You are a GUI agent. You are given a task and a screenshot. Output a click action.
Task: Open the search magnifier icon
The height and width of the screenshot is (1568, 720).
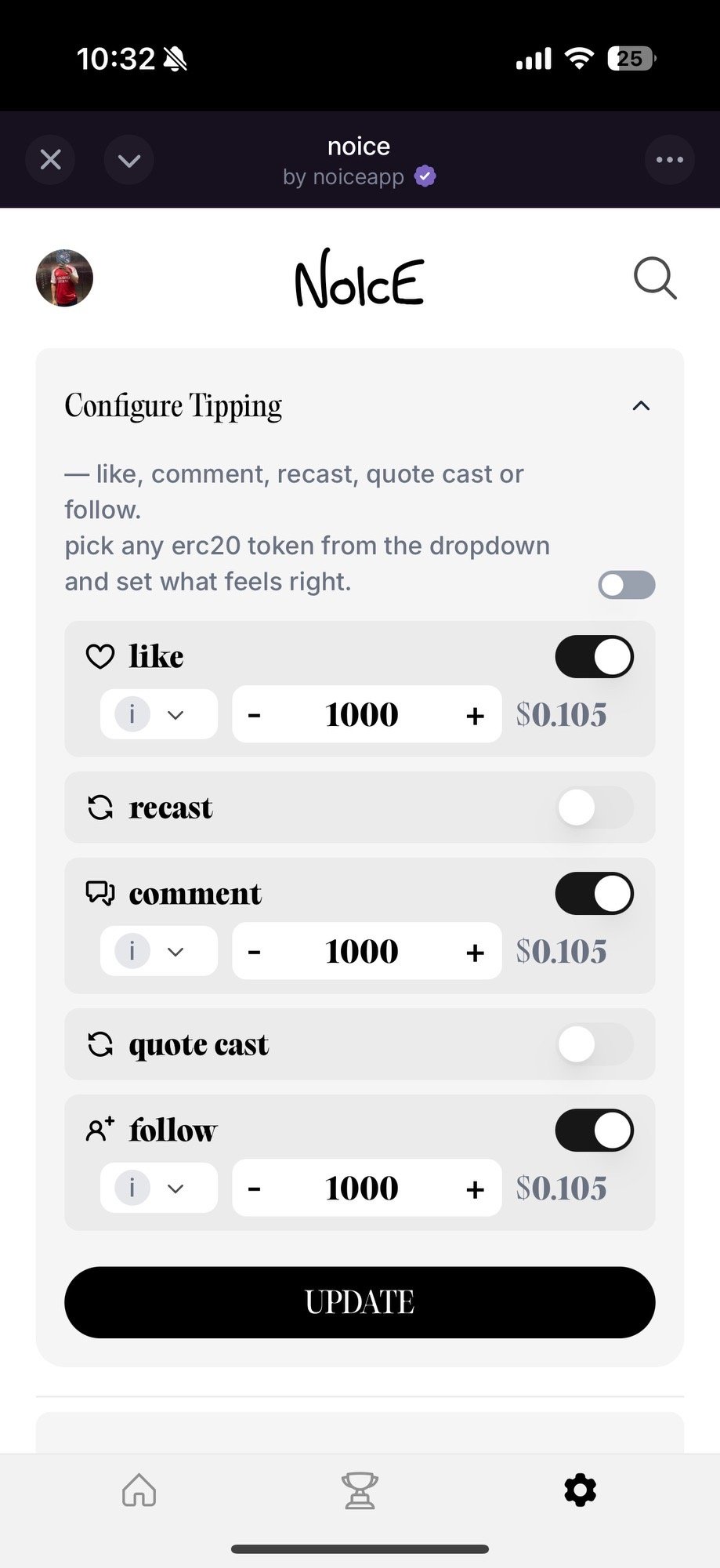[655, 278]
